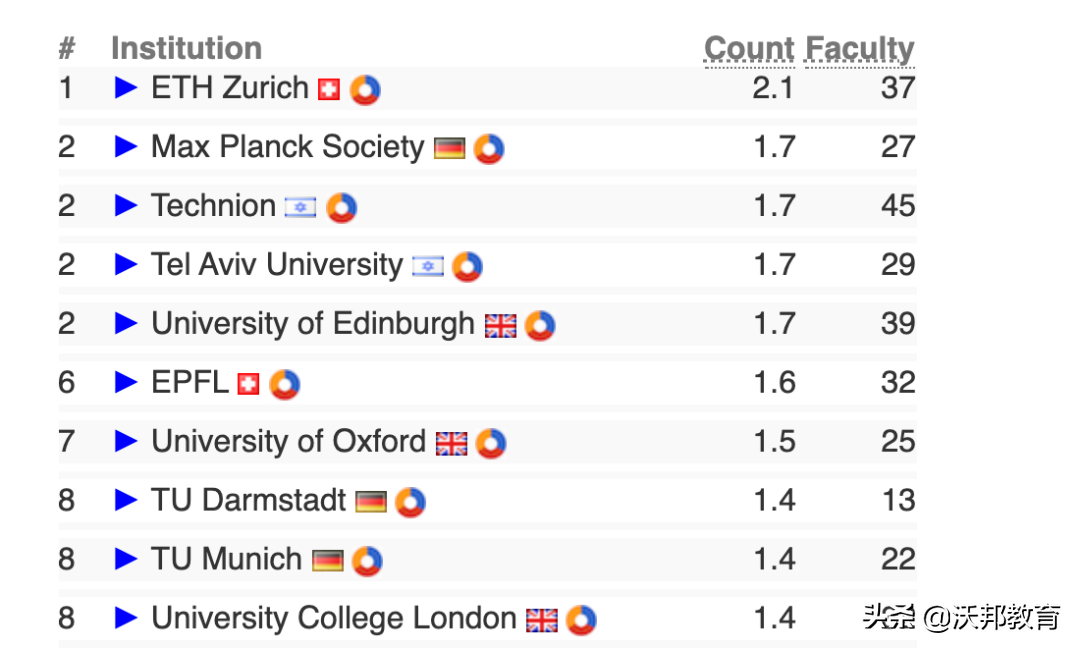This screenshot has width=1080, height=650.
Task: Click the EPFL institution name
Action: [190, 382]
